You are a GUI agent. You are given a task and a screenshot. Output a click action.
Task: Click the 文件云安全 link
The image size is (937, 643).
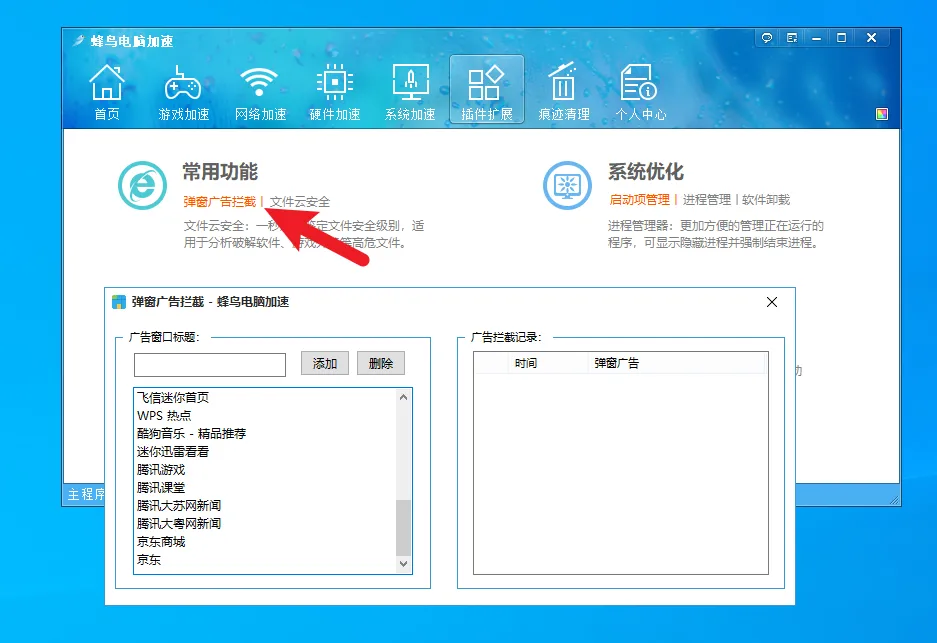(x=299, y=202)
